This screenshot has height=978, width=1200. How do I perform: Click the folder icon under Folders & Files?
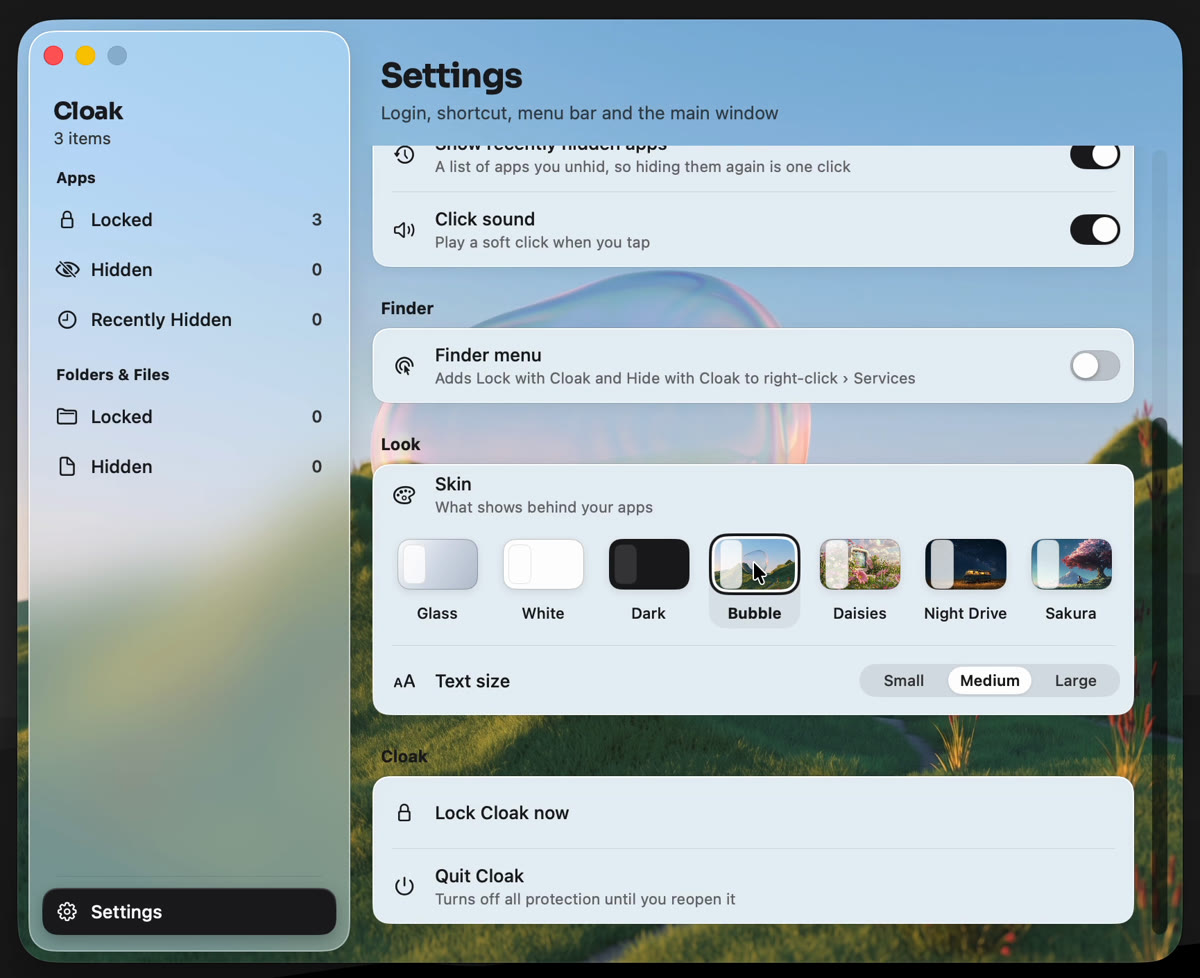point(67,417)
